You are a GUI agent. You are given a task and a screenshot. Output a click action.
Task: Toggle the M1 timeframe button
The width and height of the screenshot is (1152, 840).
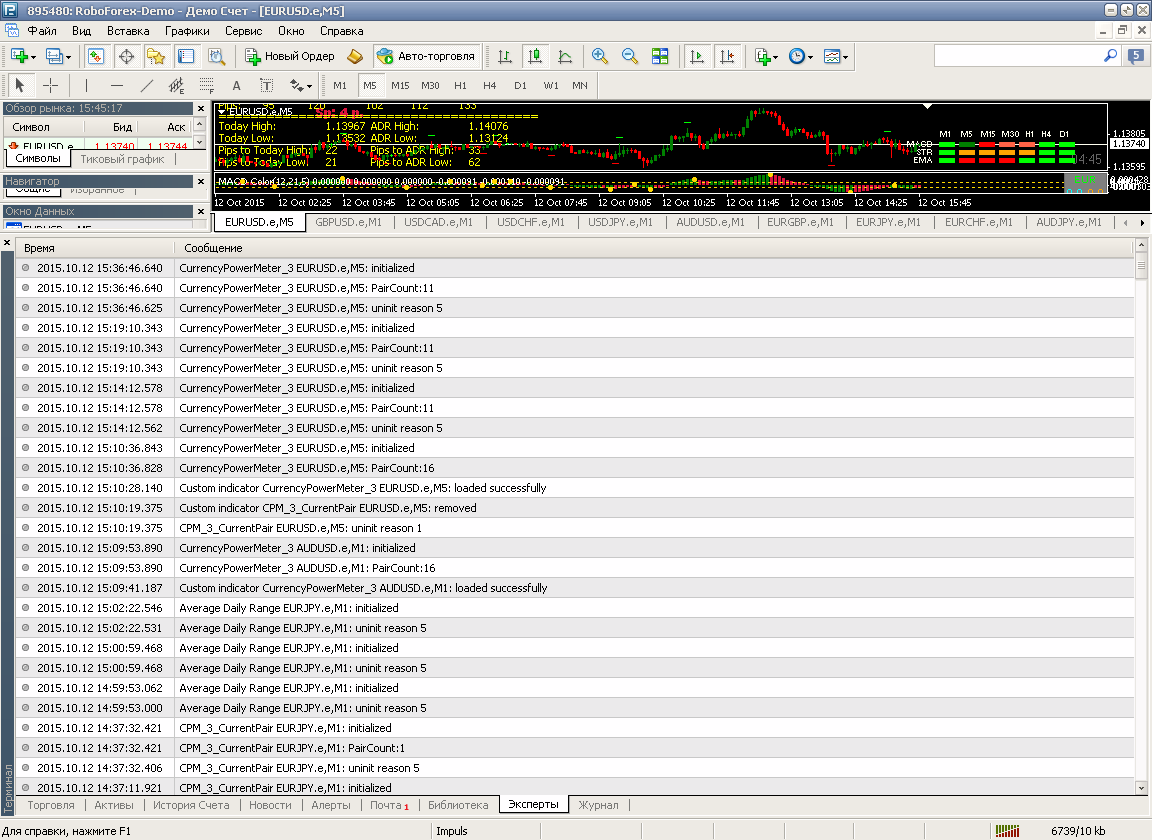(x=339, y=85)
